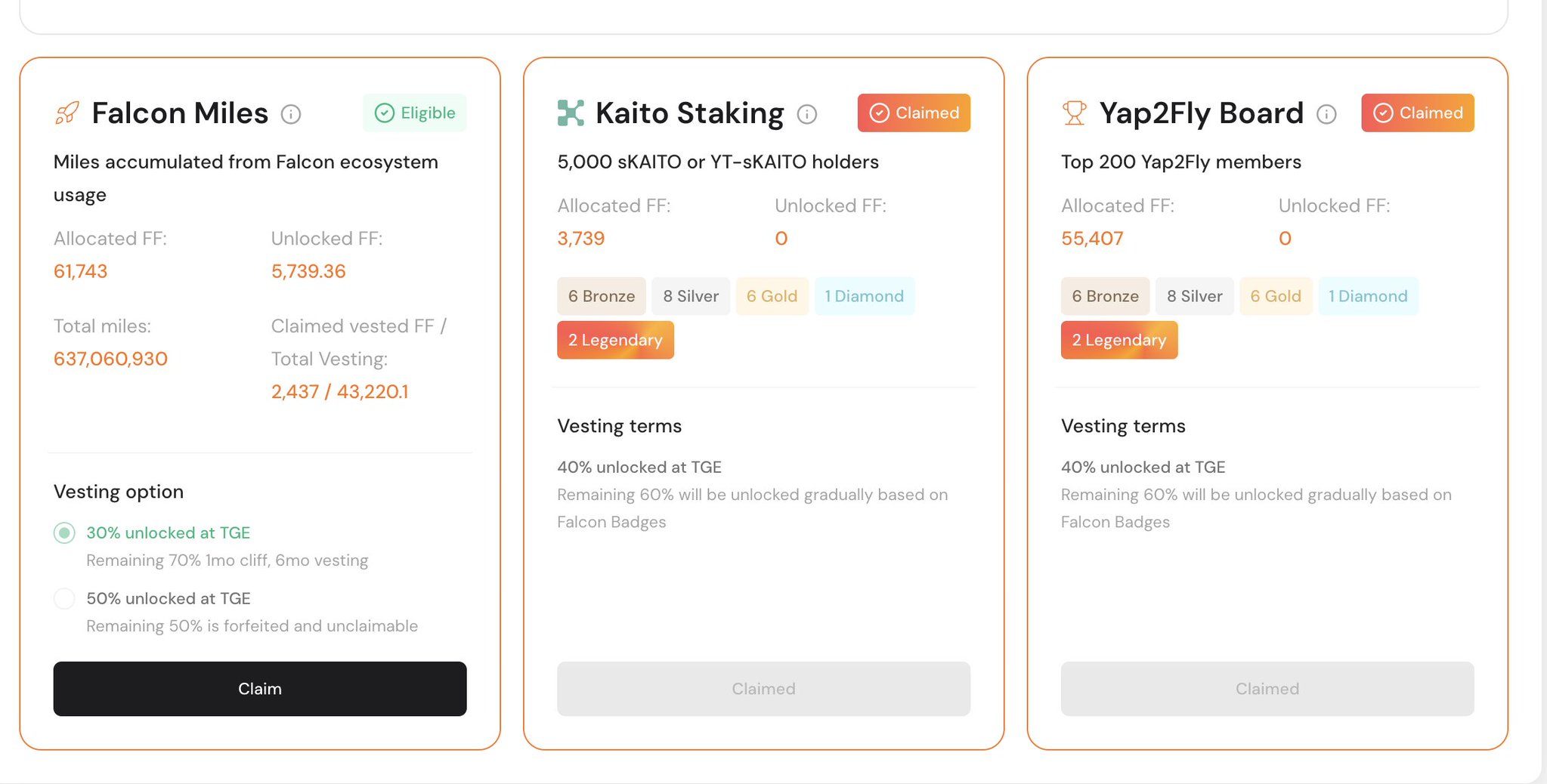
Task: Select the 30% unlocked at TGE option
Action: click(64, 533)
